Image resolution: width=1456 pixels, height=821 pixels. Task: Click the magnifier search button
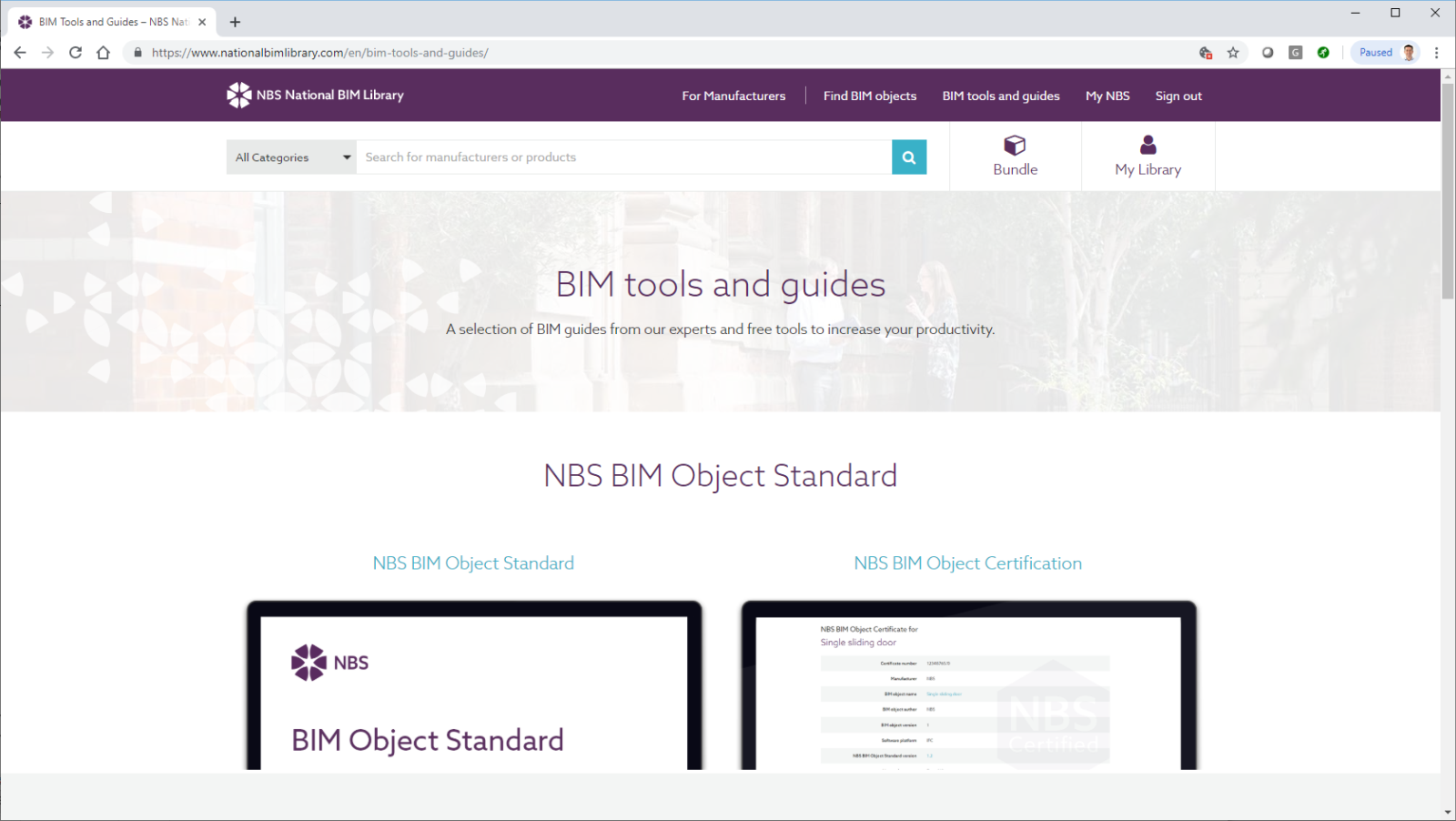coord(909,157)
